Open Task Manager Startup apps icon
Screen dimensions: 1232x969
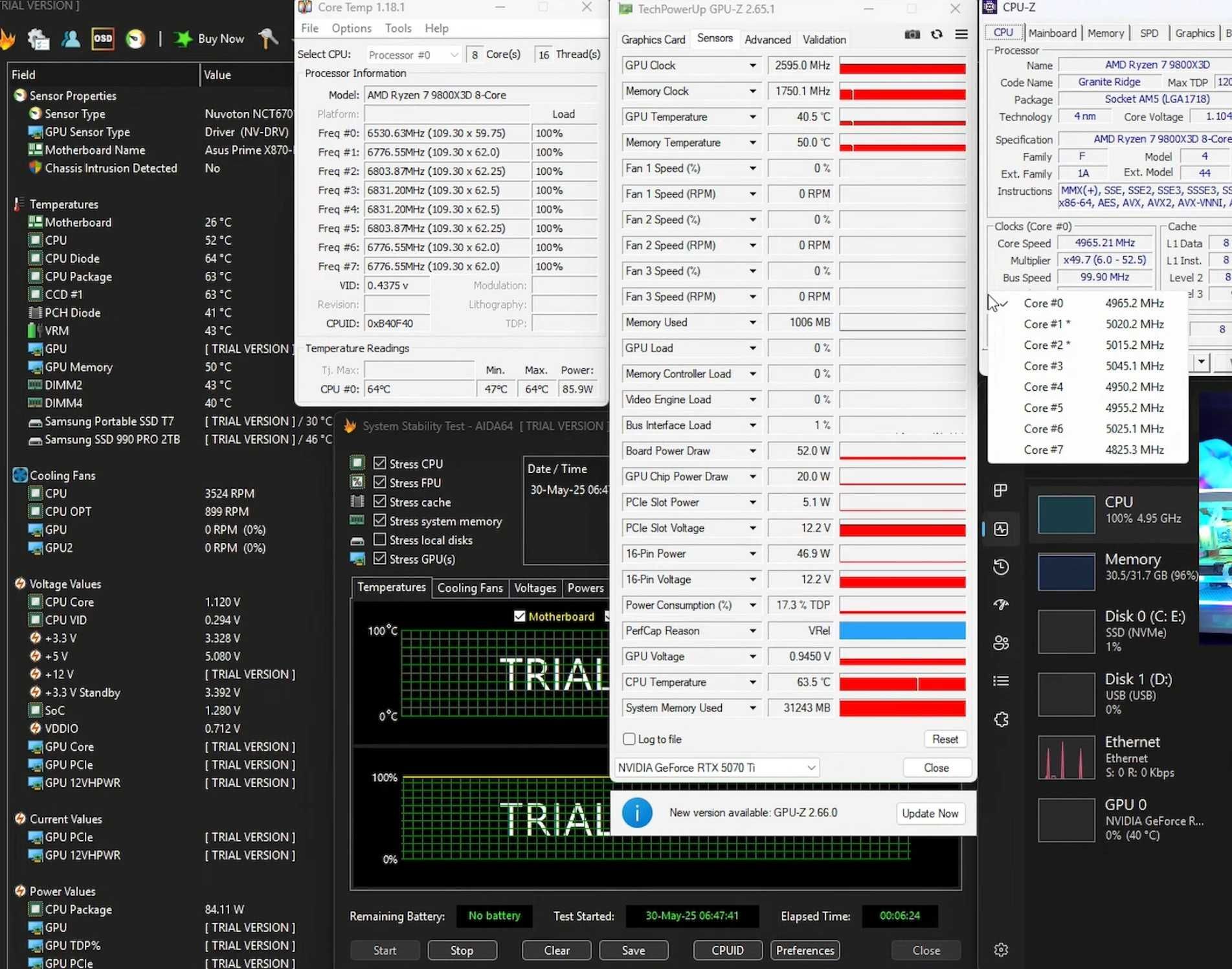[x=1001, y=605]
